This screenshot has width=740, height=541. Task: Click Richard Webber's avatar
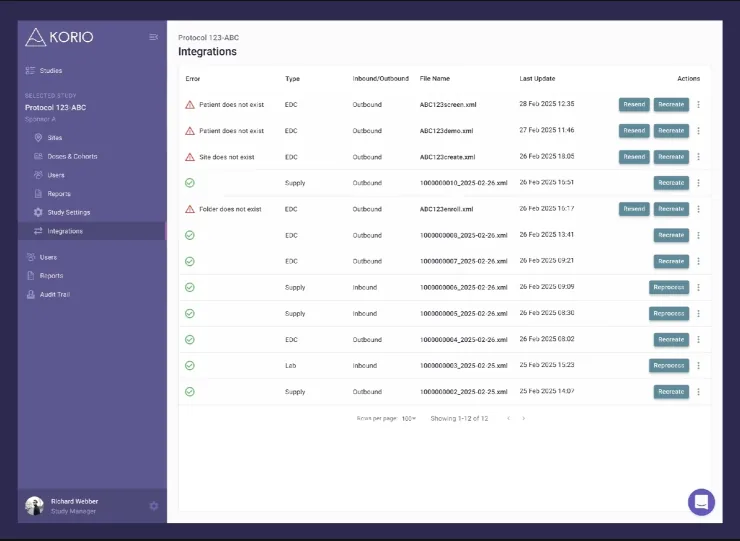34,506
